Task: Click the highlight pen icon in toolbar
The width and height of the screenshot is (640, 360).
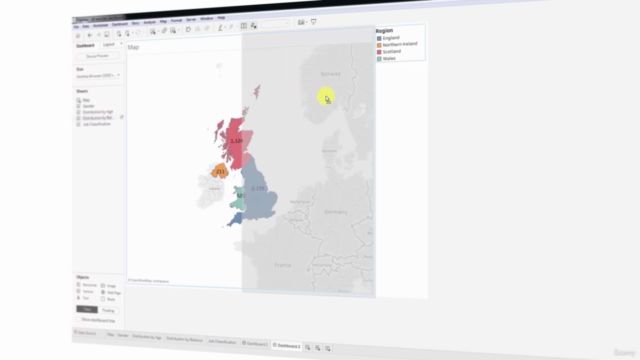Action: tap(220, 27)
